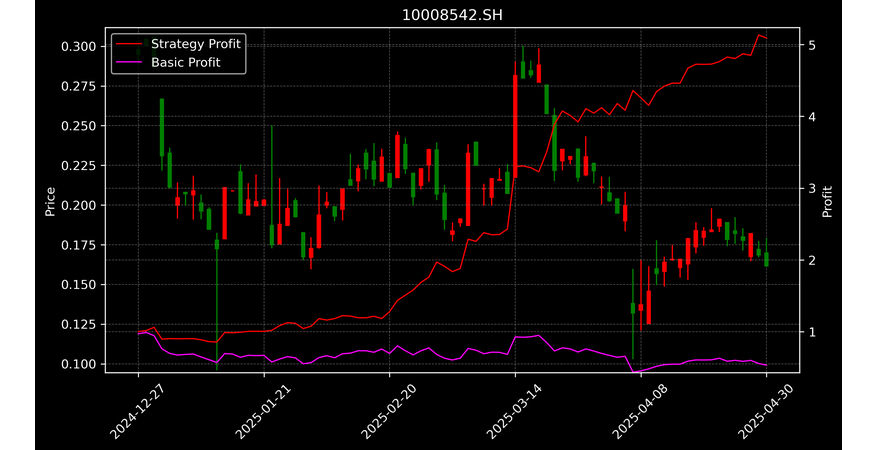Image resolution: width=878 pixels, height=450 pixels.
Task: Click the 0.225 price tick label
Action: pyautogui.click(x=79, y=166)
